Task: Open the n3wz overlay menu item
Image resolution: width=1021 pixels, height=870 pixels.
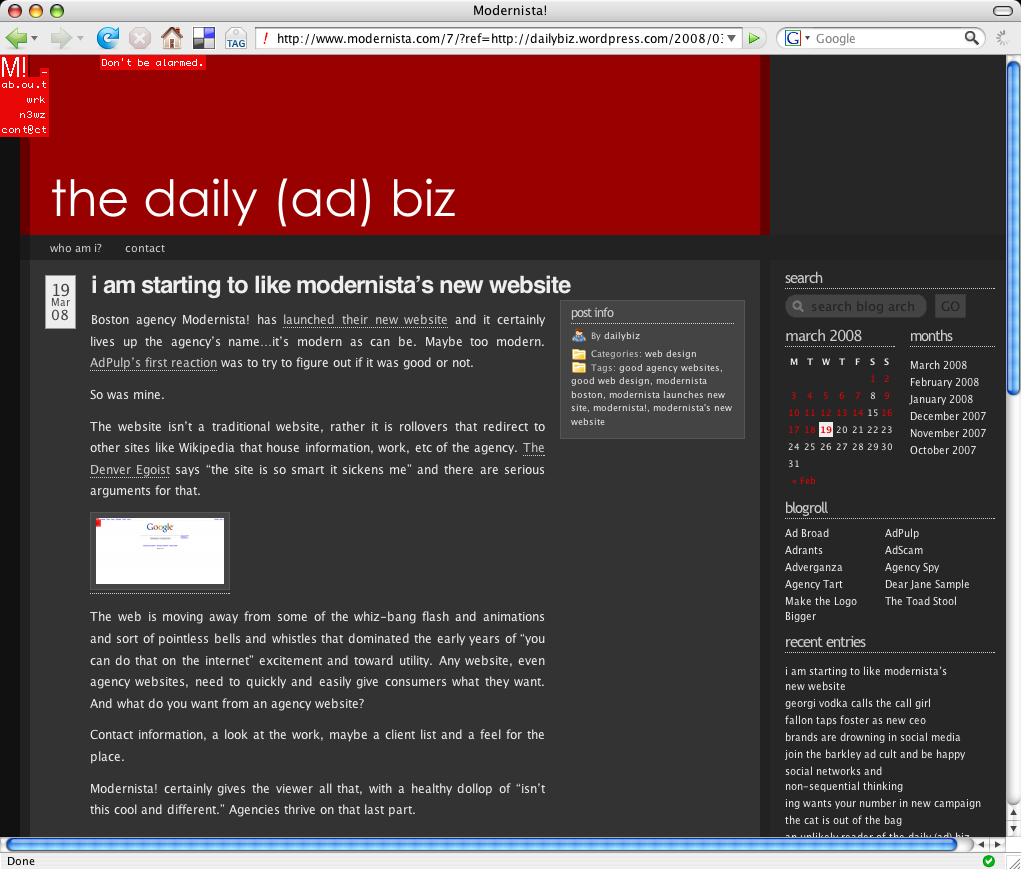Action: tap(33, 115)
